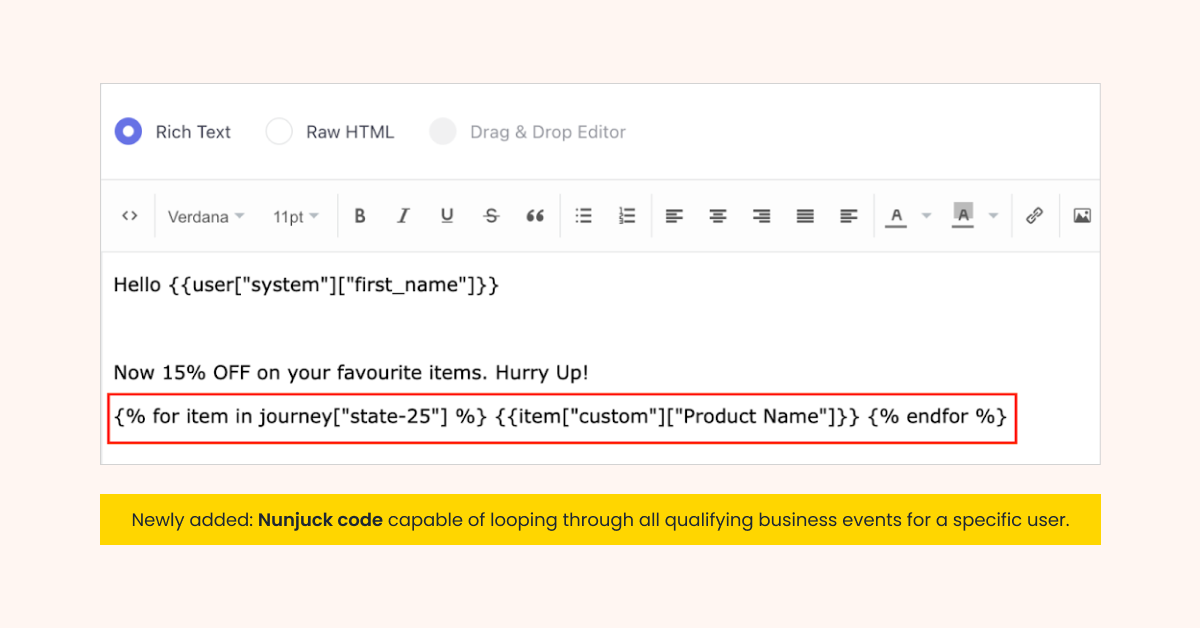Select the Rich Text radio option
The image size is (1200, 628).
129,132
